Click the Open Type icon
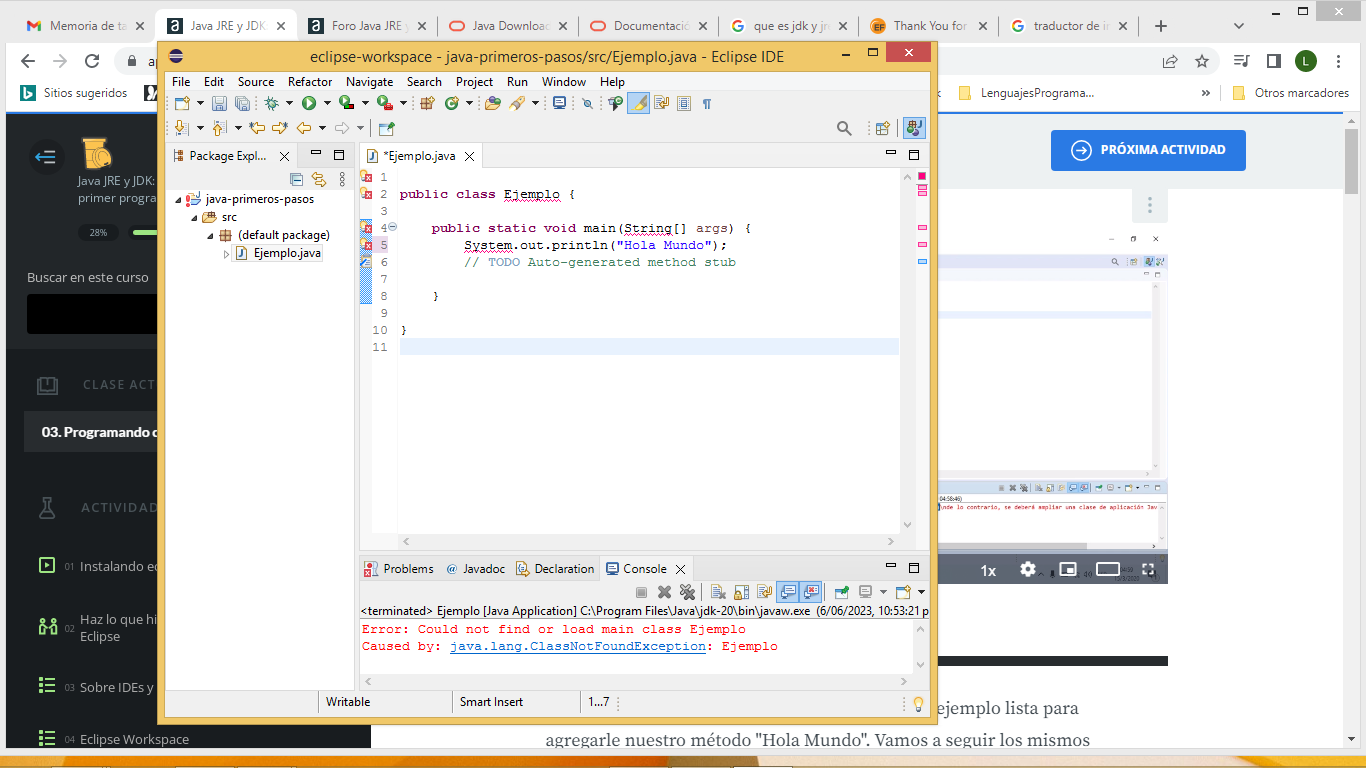This screenshot has width=1366, height=768. click(x=492, y=103)
